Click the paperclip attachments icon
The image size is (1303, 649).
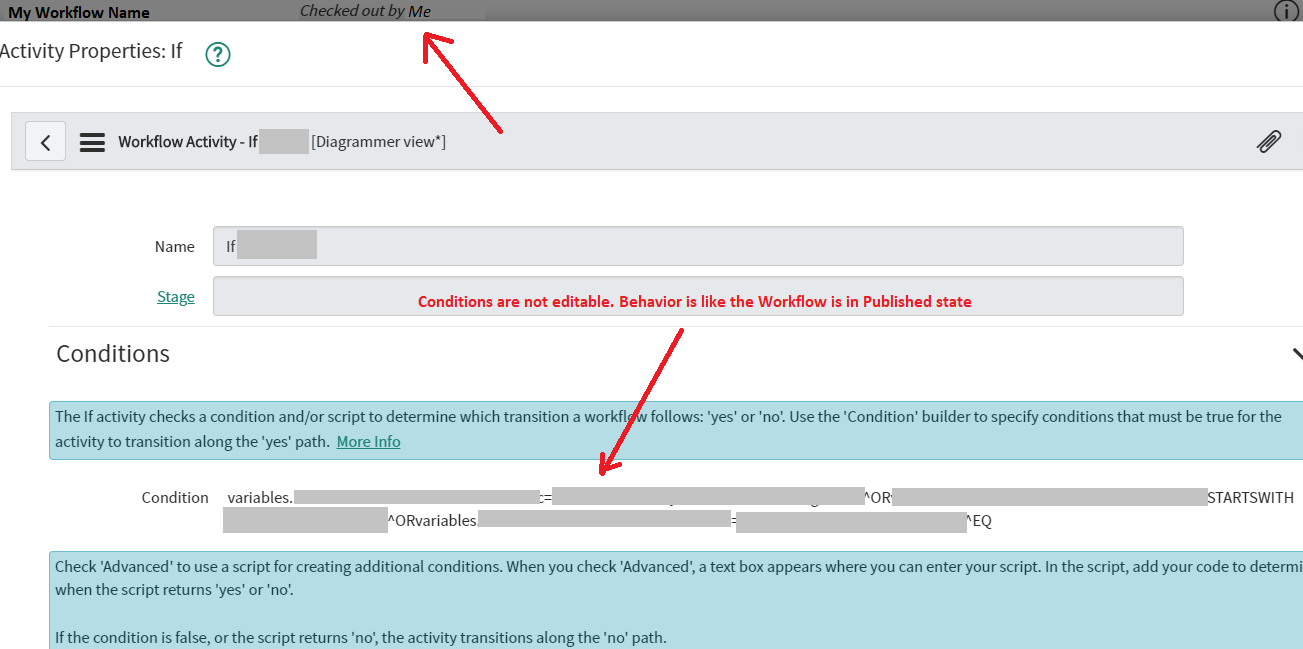1268,141
